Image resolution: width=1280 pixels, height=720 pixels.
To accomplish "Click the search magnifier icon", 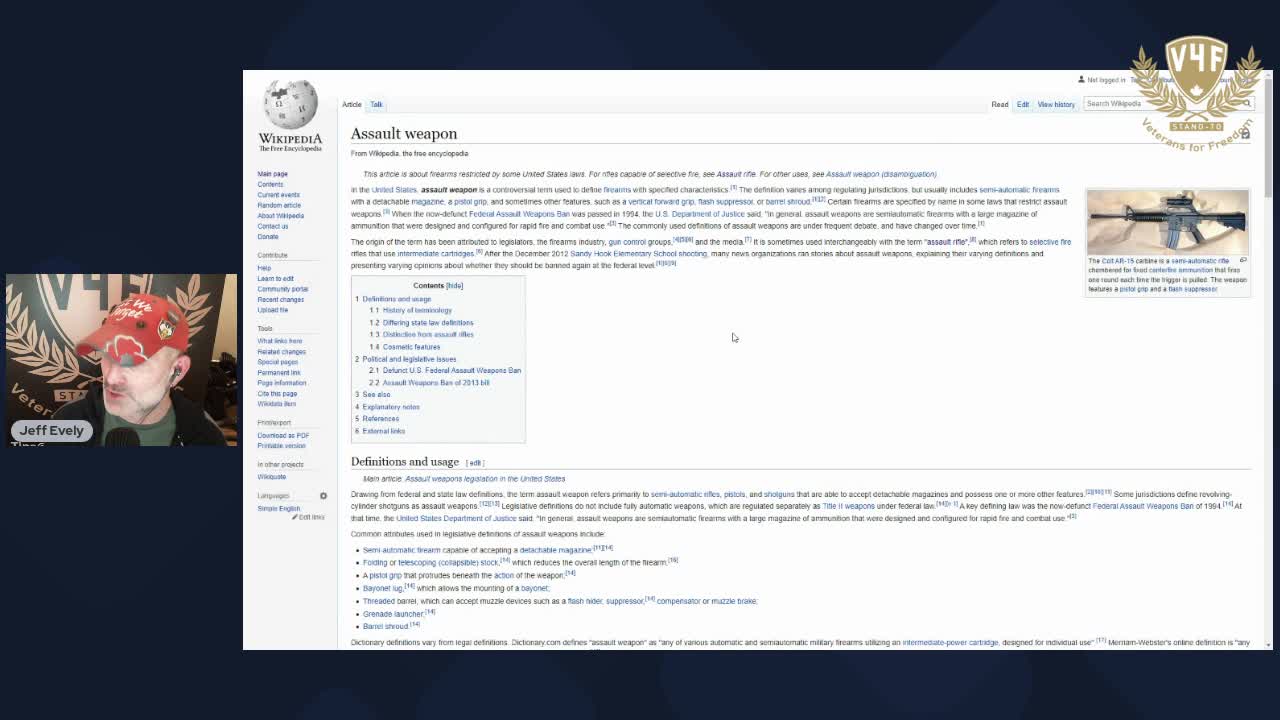I will (x=1247, y=104).
